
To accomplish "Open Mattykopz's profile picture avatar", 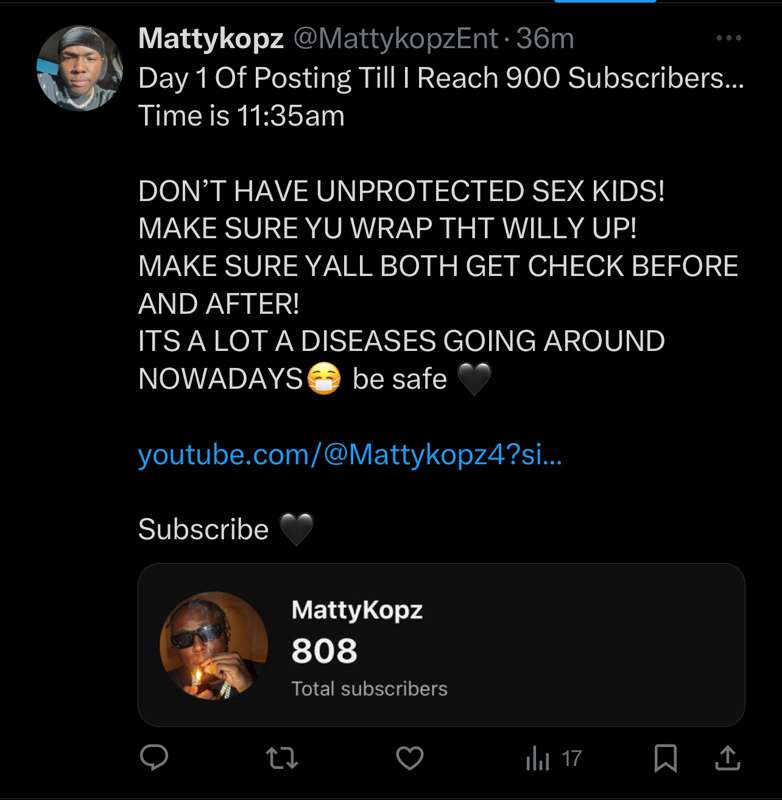I will pos(79,69).
